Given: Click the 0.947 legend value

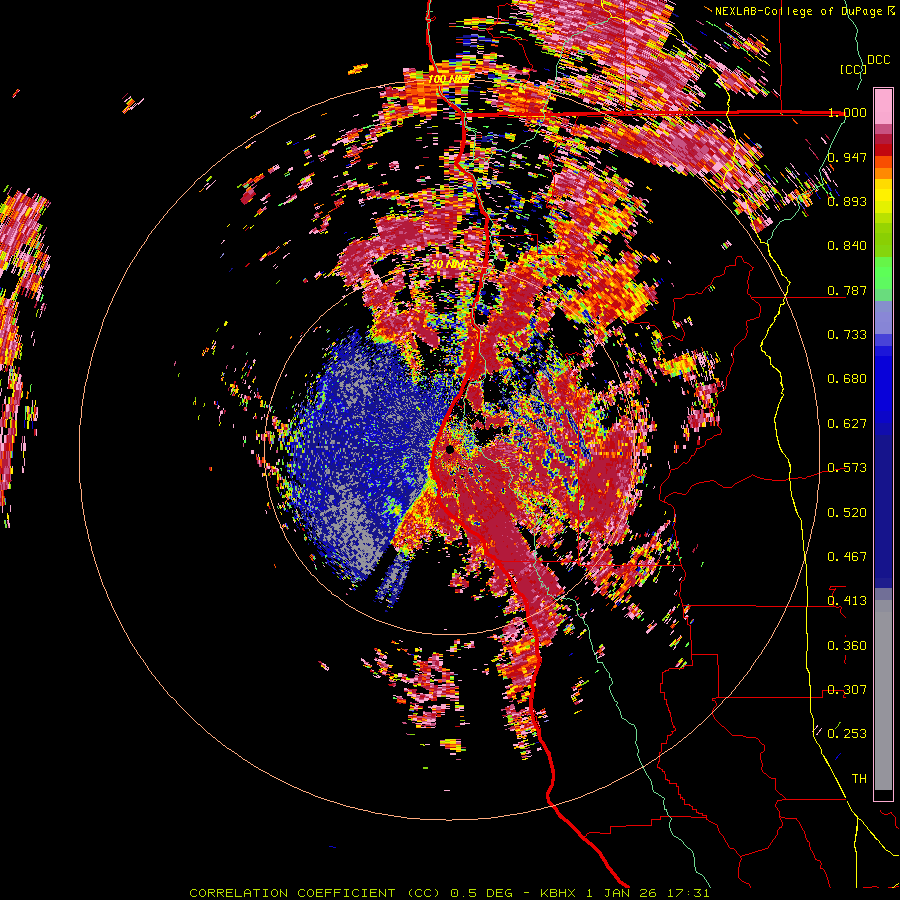Looking at the screenshot, I should [x=847, y=157].
